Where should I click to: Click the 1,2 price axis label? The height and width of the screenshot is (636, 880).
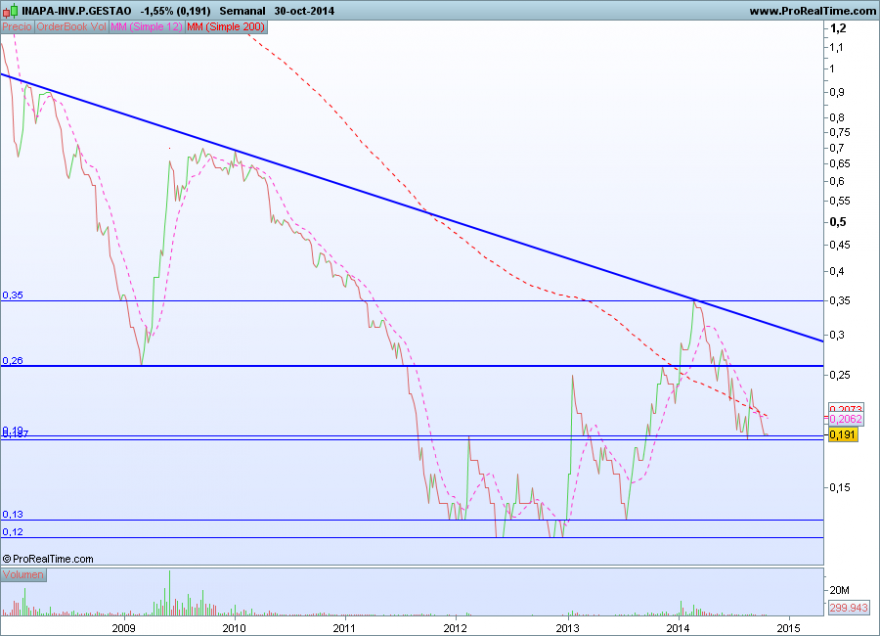pyautogui.click(x=838, y=29)
